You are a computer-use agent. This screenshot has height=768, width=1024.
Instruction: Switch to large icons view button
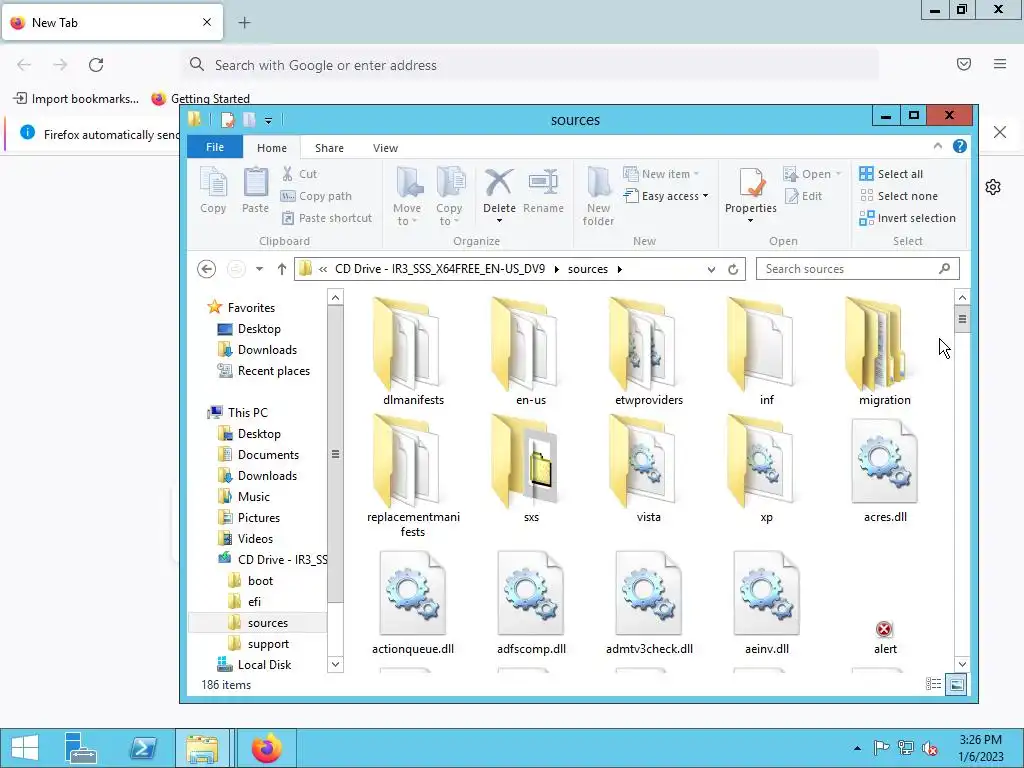[956, 684]
